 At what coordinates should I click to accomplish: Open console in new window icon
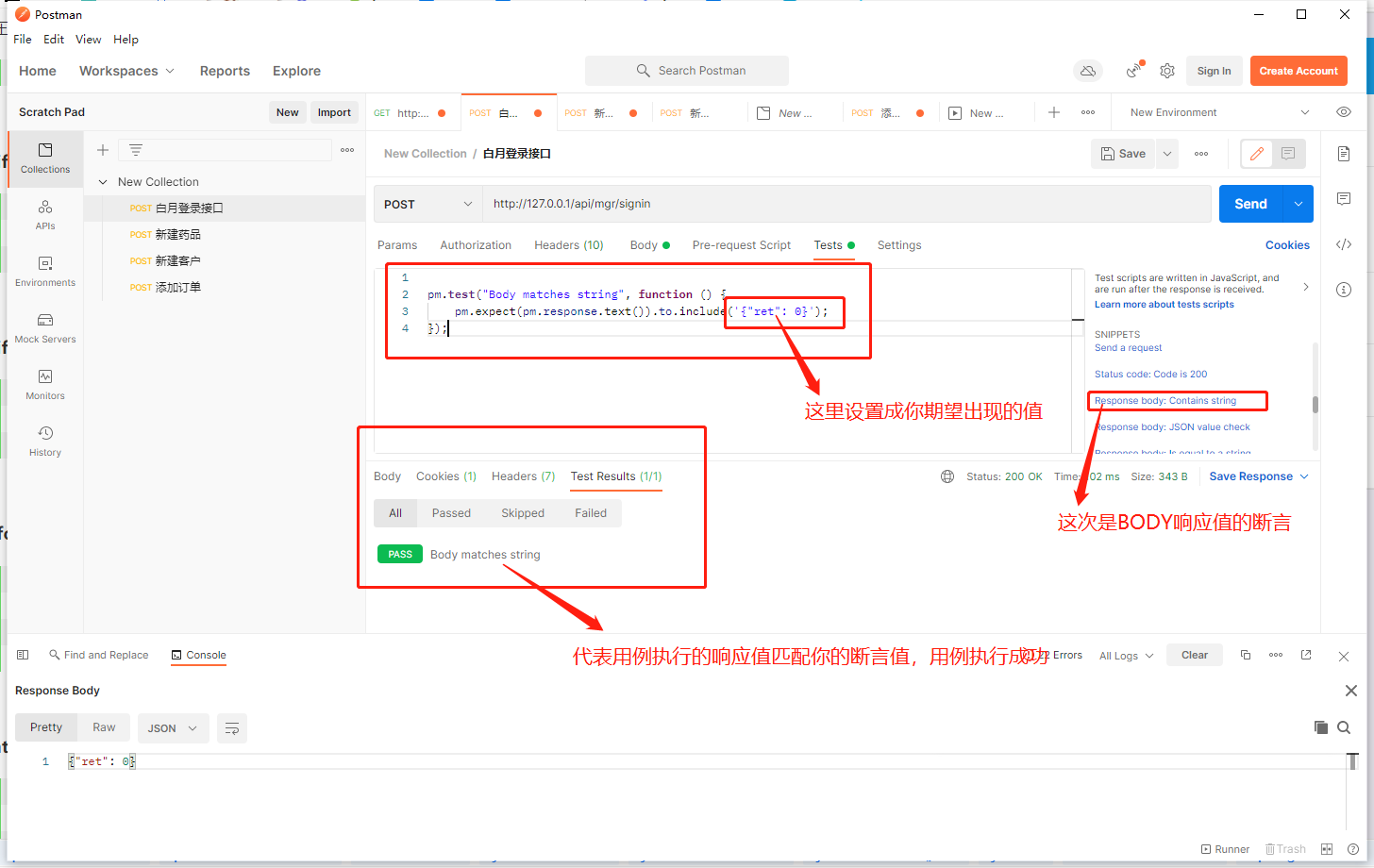tap(1306, 655)
